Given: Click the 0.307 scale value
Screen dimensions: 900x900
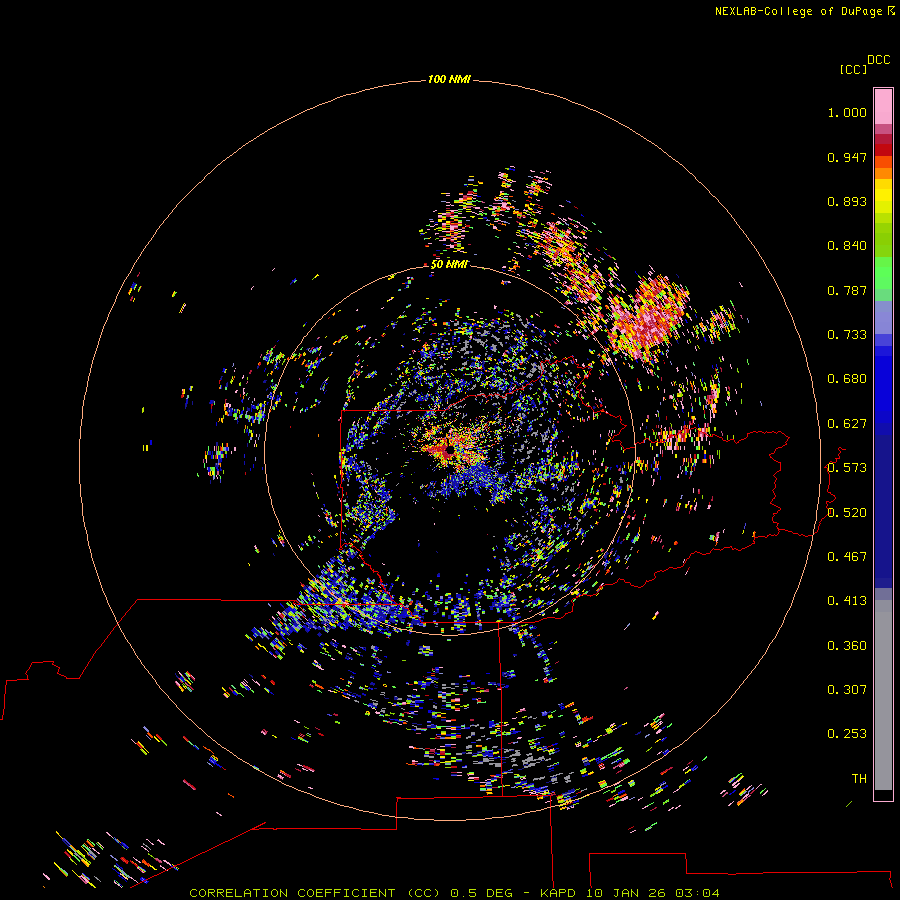Looking at the screenshot, I should point(847,690).
